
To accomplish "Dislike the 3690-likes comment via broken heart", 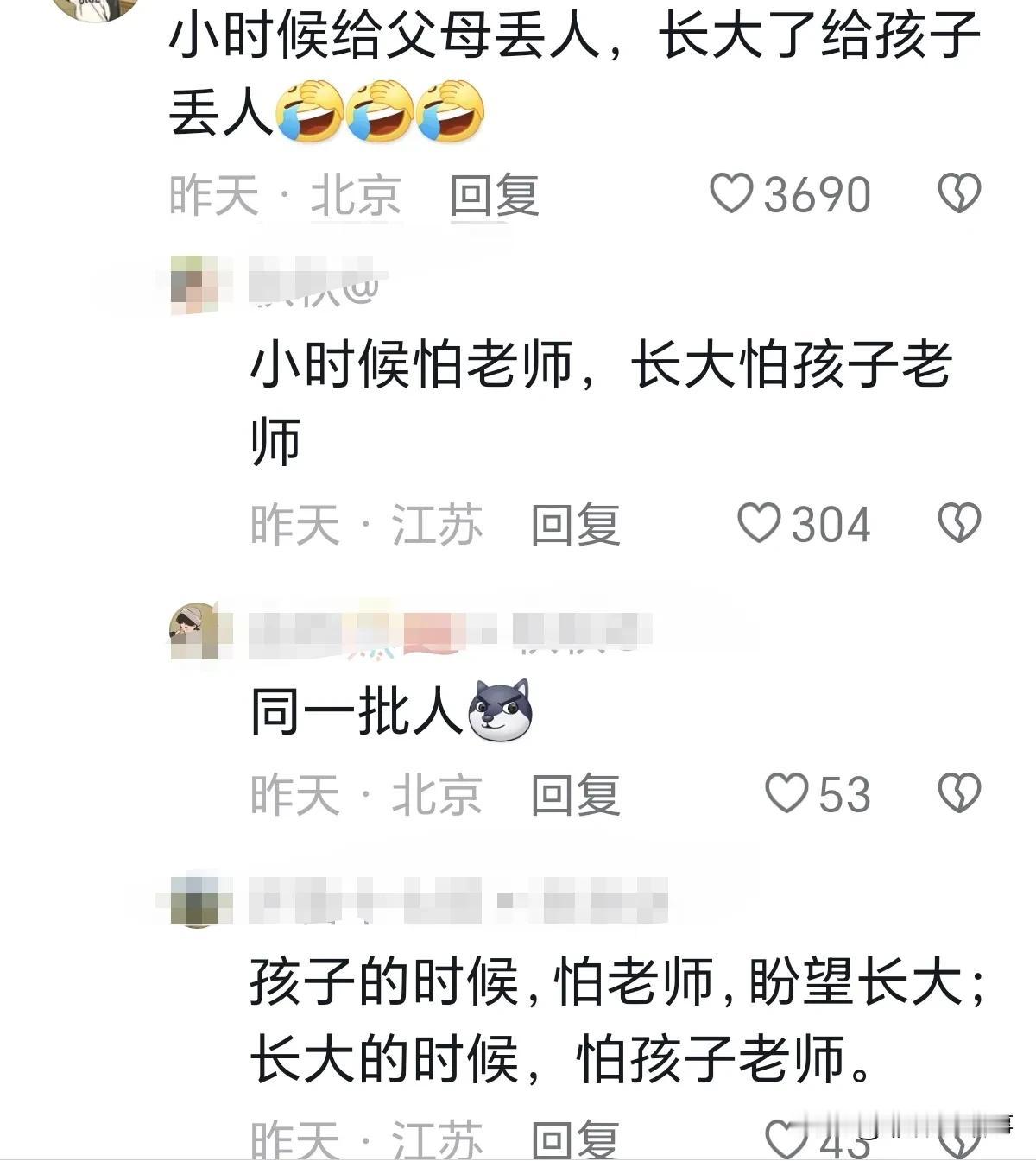I will tap(959, 194).
